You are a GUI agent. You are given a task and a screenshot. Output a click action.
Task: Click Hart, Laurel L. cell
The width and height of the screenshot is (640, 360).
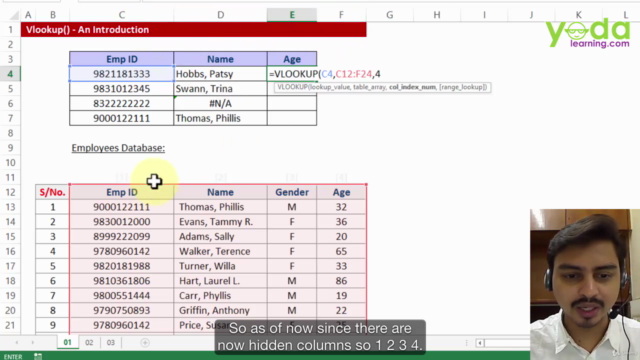click(x=220, y=281)
